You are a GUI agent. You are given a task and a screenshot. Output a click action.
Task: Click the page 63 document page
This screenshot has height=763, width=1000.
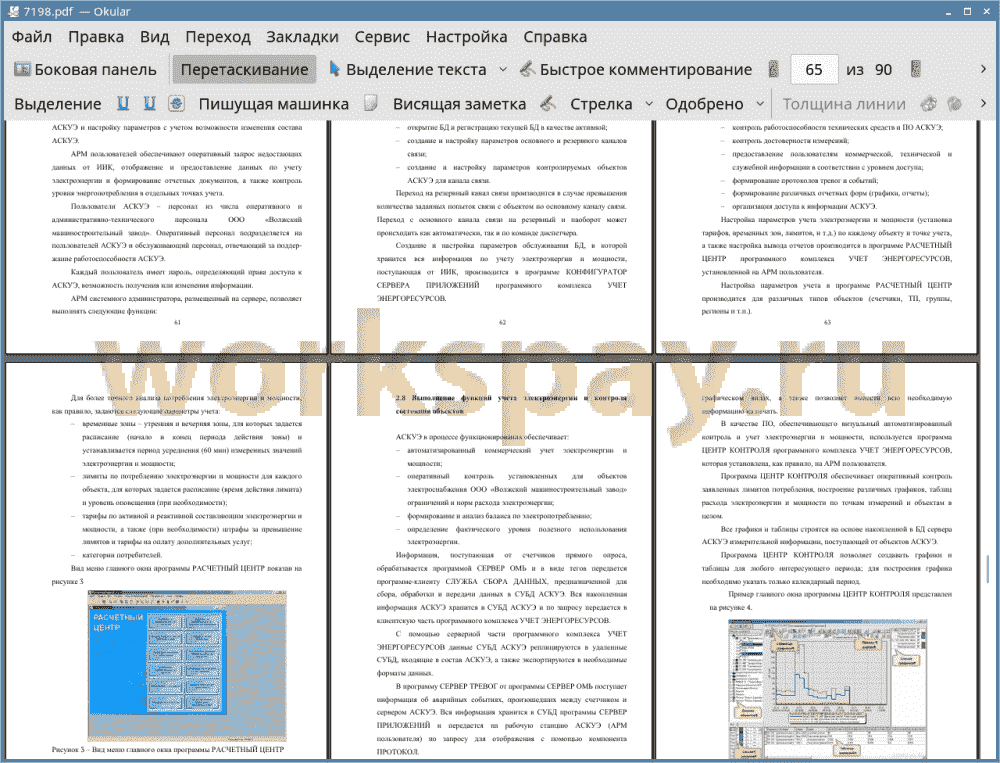click(816, 236)
